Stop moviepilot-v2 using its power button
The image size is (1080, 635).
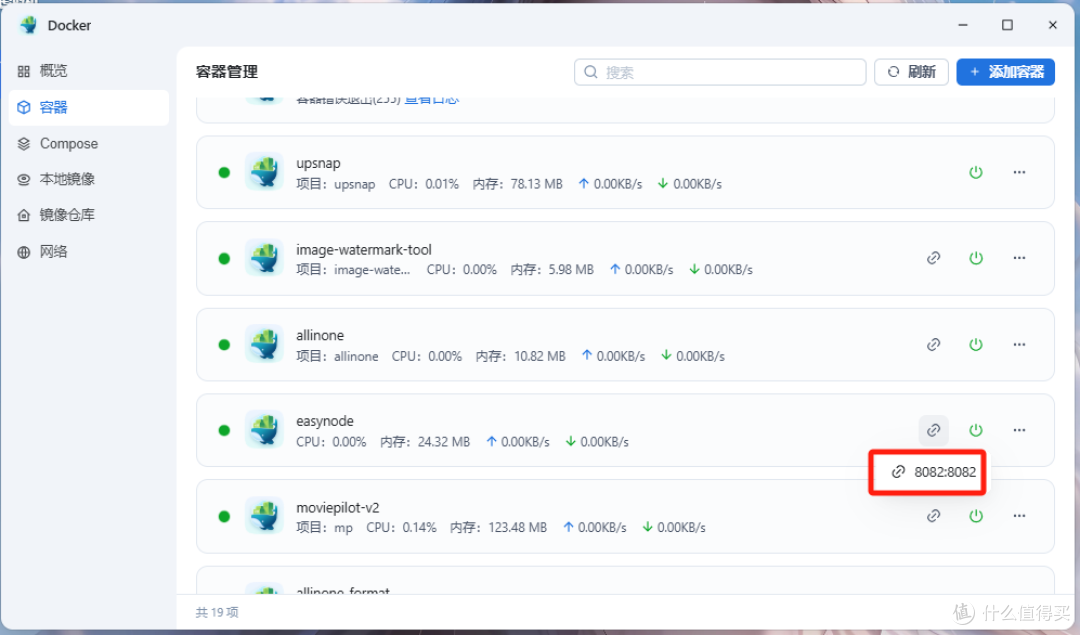pyautogui.click(x=976, y=516)
